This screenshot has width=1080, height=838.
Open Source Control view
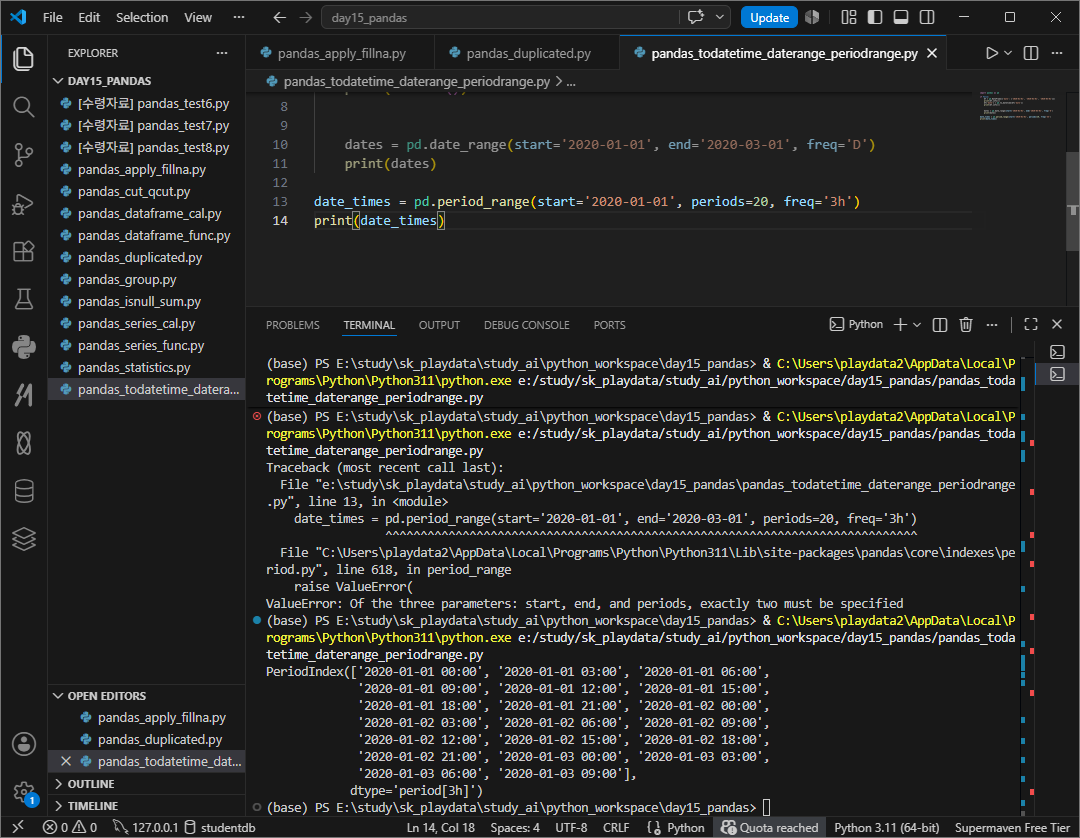pos(23,155)
